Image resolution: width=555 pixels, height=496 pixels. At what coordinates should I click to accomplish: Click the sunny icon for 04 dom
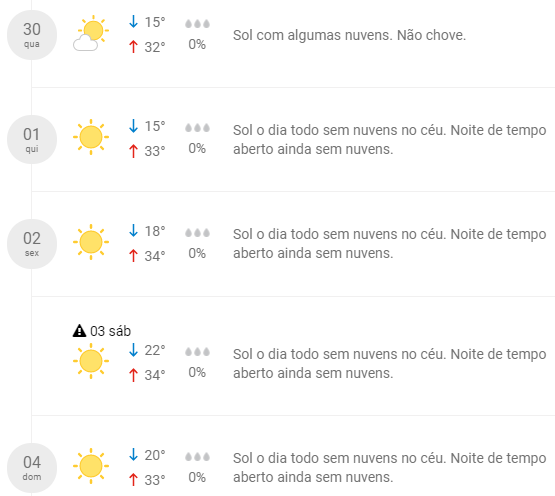[91, 466]
